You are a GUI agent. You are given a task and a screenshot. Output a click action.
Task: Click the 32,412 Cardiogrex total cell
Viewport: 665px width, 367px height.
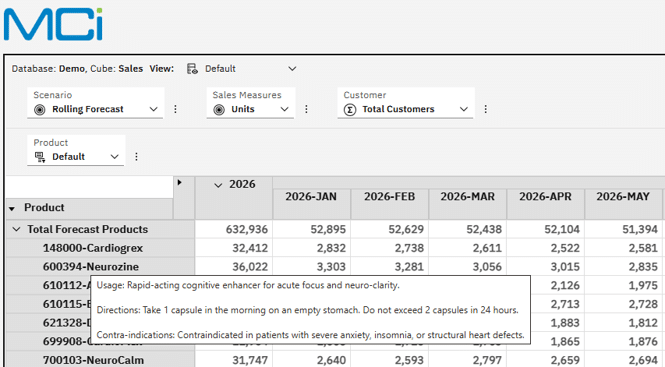(234, 248)
